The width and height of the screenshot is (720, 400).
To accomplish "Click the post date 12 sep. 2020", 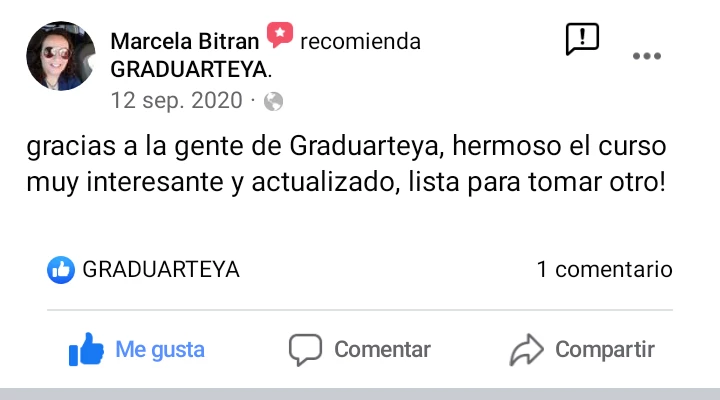I will click(176, 100).
